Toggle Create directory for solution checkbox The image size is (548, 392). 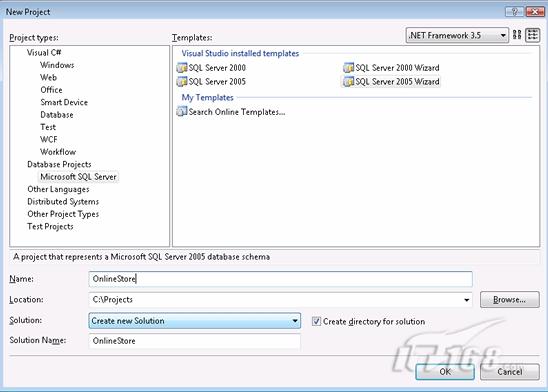tap(316, 321)
